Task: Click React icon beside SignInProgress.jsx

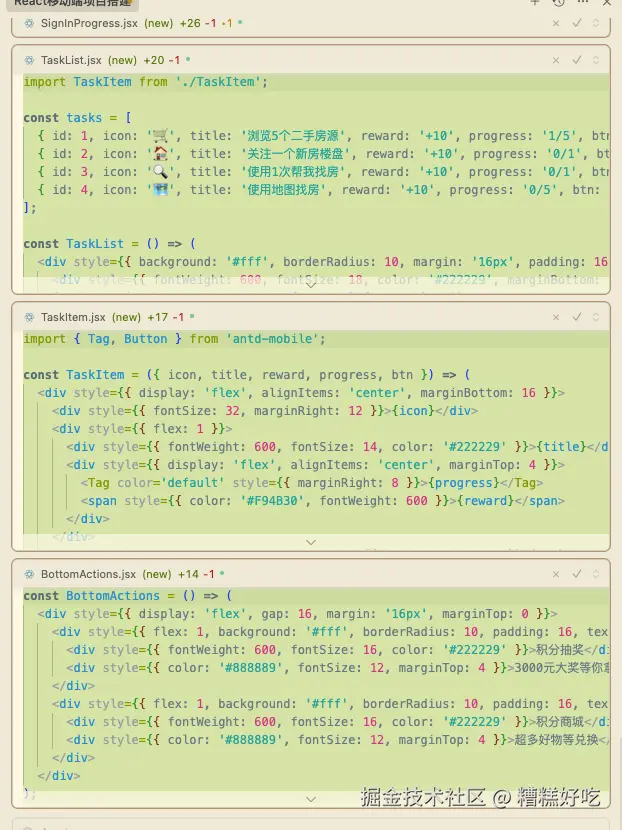Action: click(29, 23)
